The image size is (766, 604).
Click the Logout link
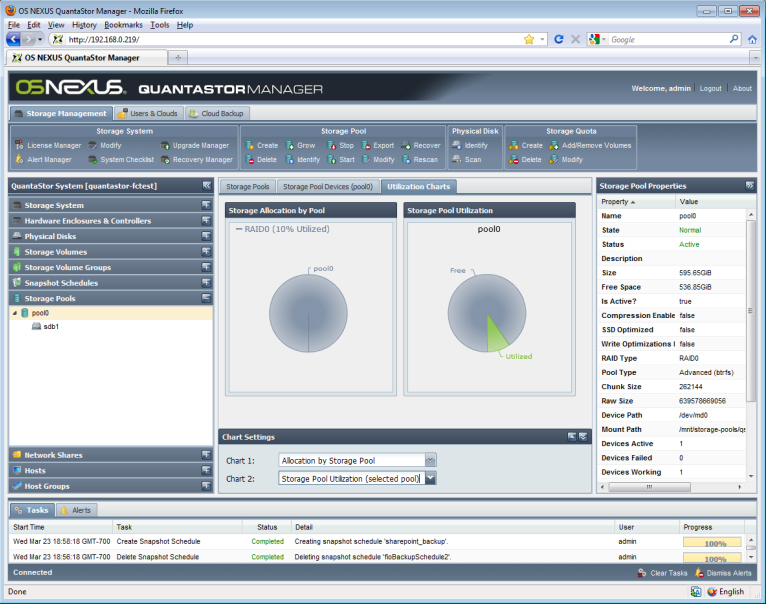(x=710, y=88)
